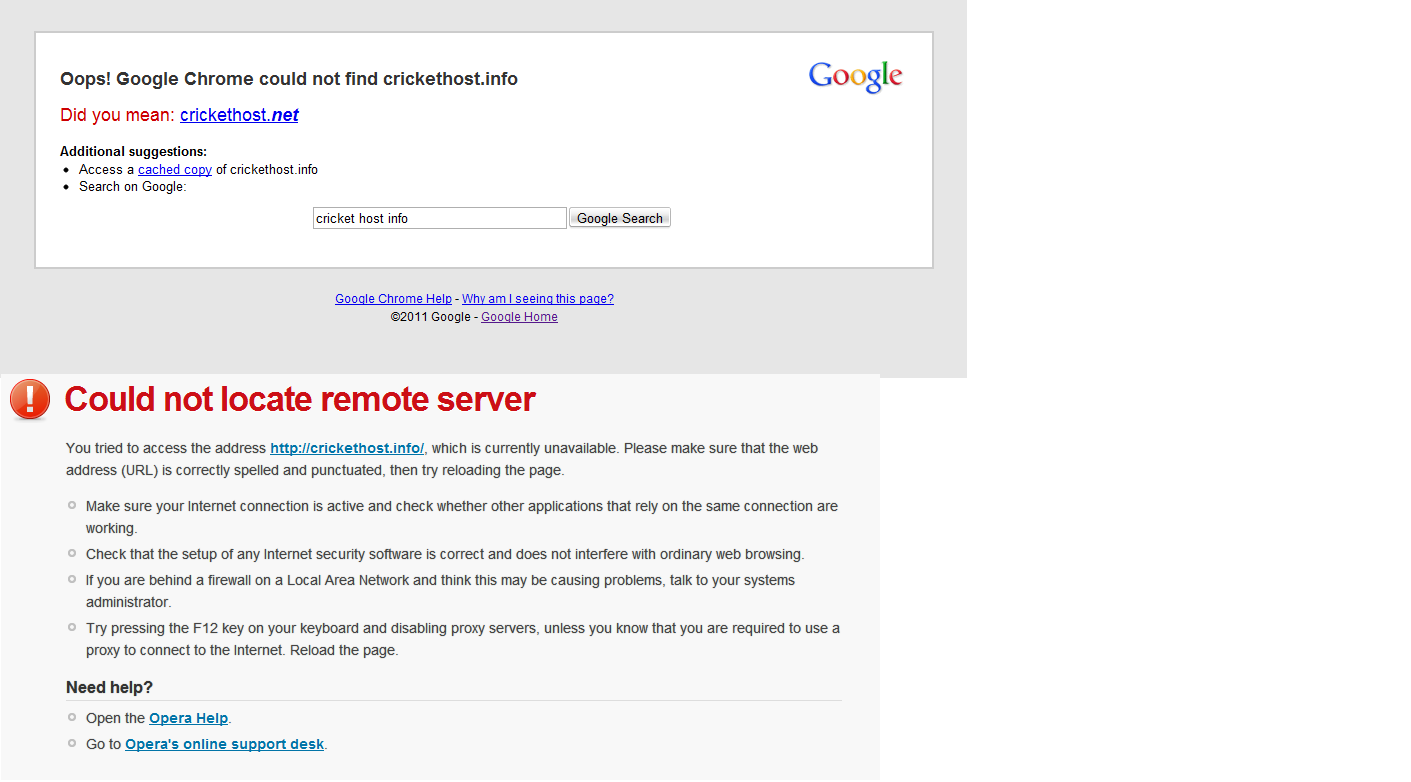Click the 'Additional suggestions:' label
Screen dimensions: 1411x782
click(x=134, y=152)
